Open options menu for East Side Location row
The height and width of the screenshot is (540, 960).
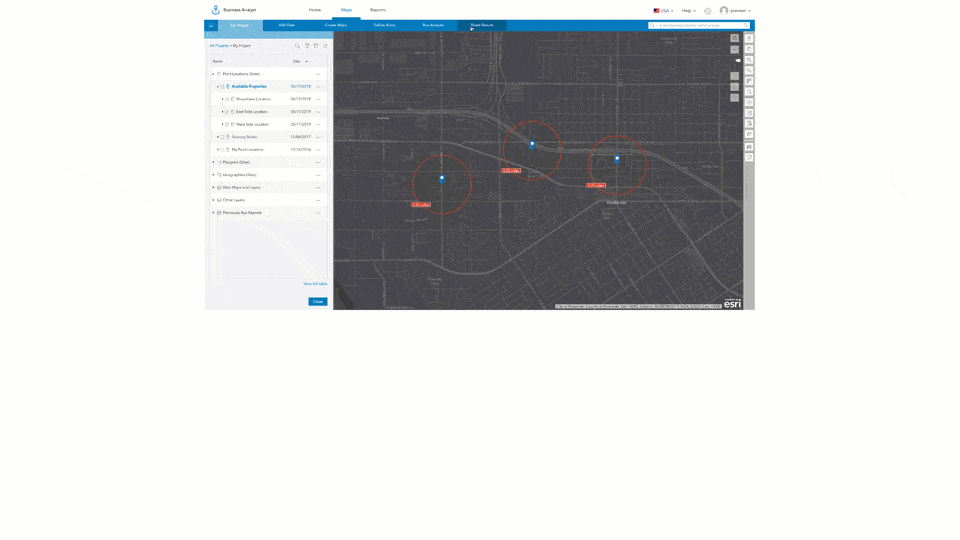[318, 112]
